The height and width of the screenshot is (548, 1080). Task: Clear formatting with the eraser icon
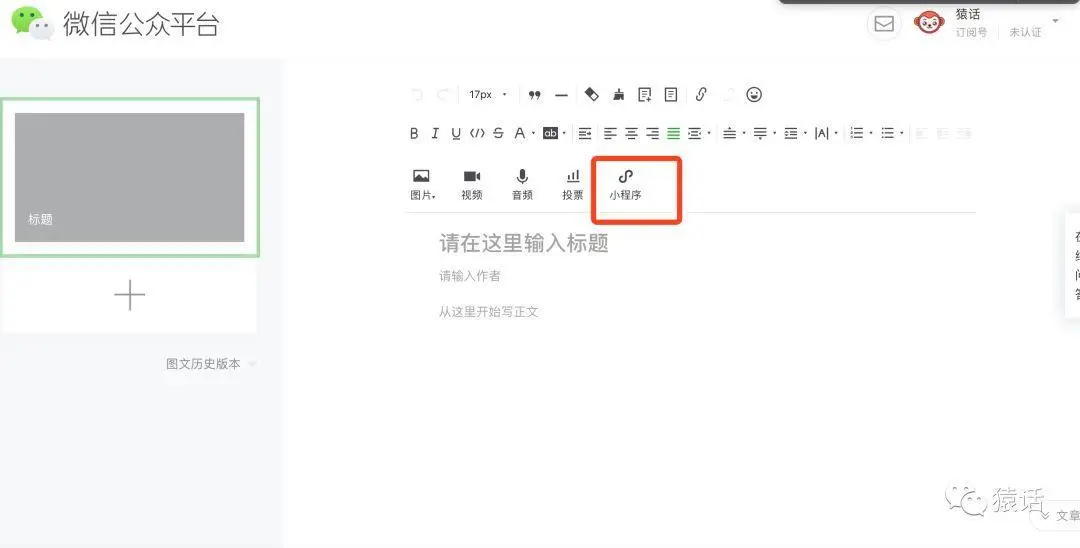click(592, 94)
